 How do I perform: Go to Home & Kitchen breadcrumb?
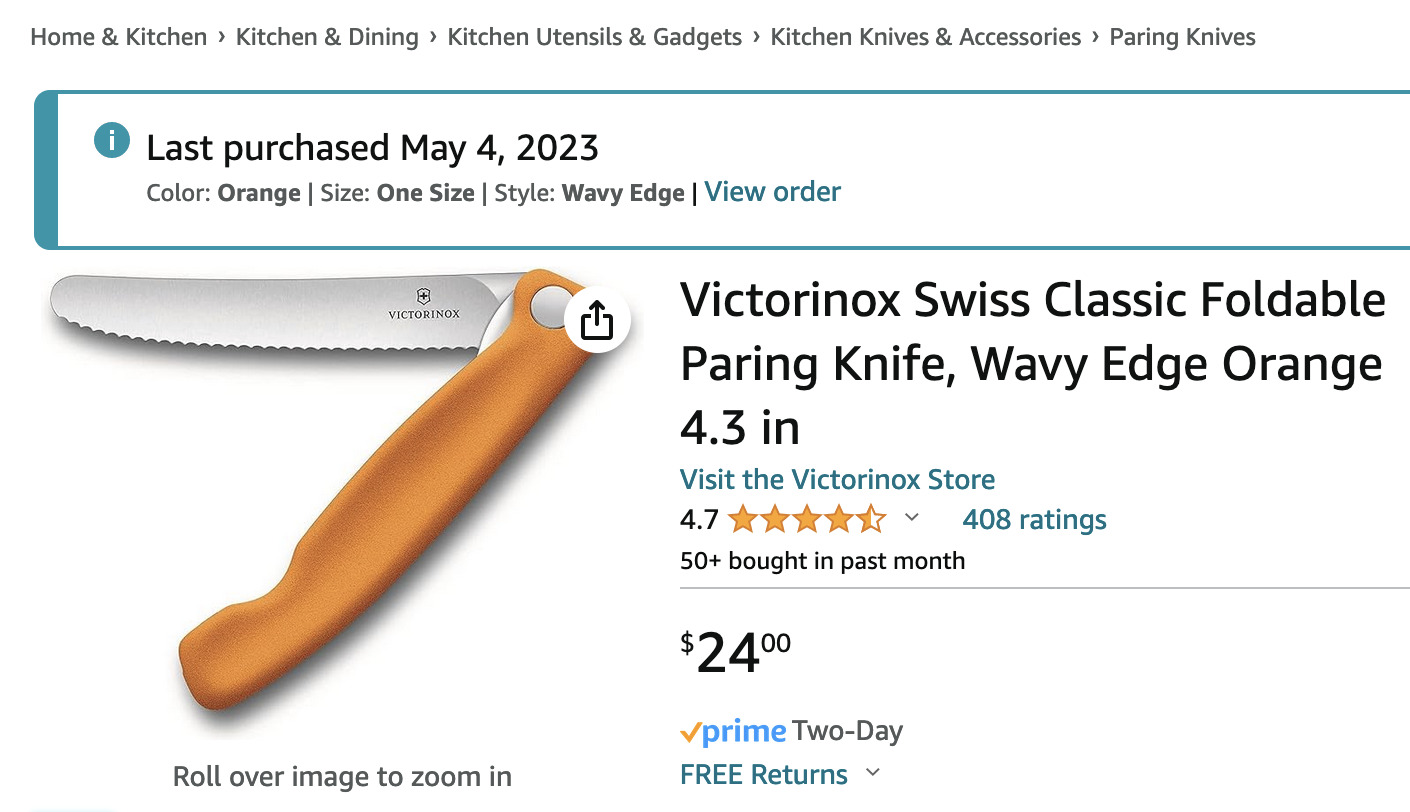(119, 38)
